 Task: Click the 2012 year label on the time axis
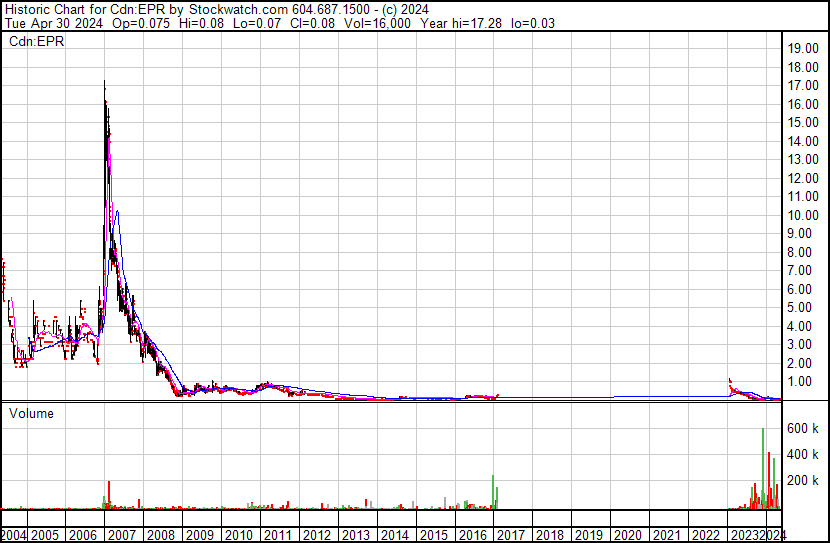pos(317,535)
